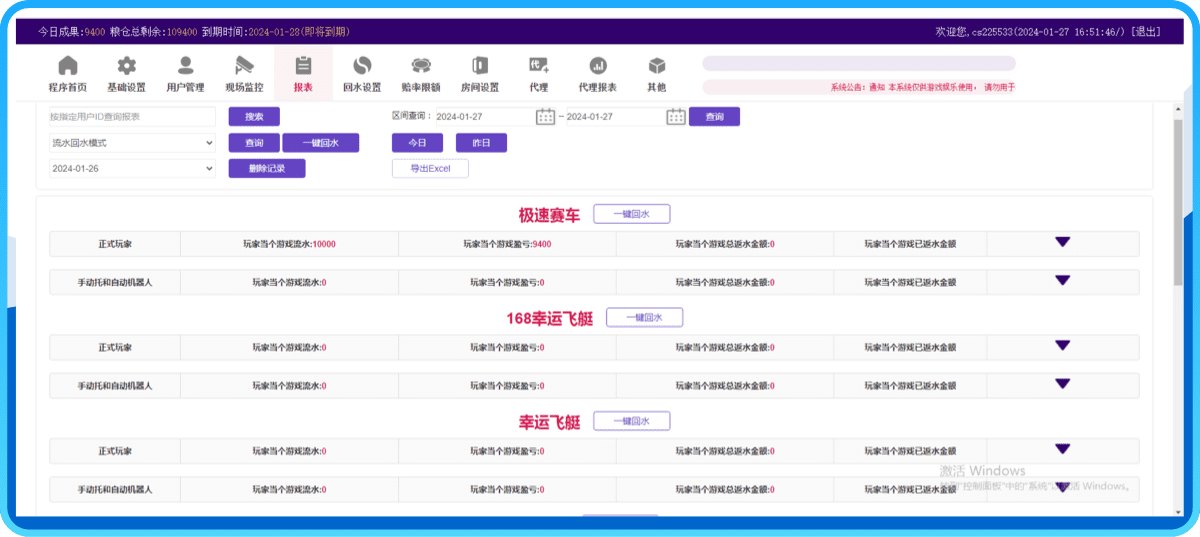Click the end date calendar icon

[676, 117]
